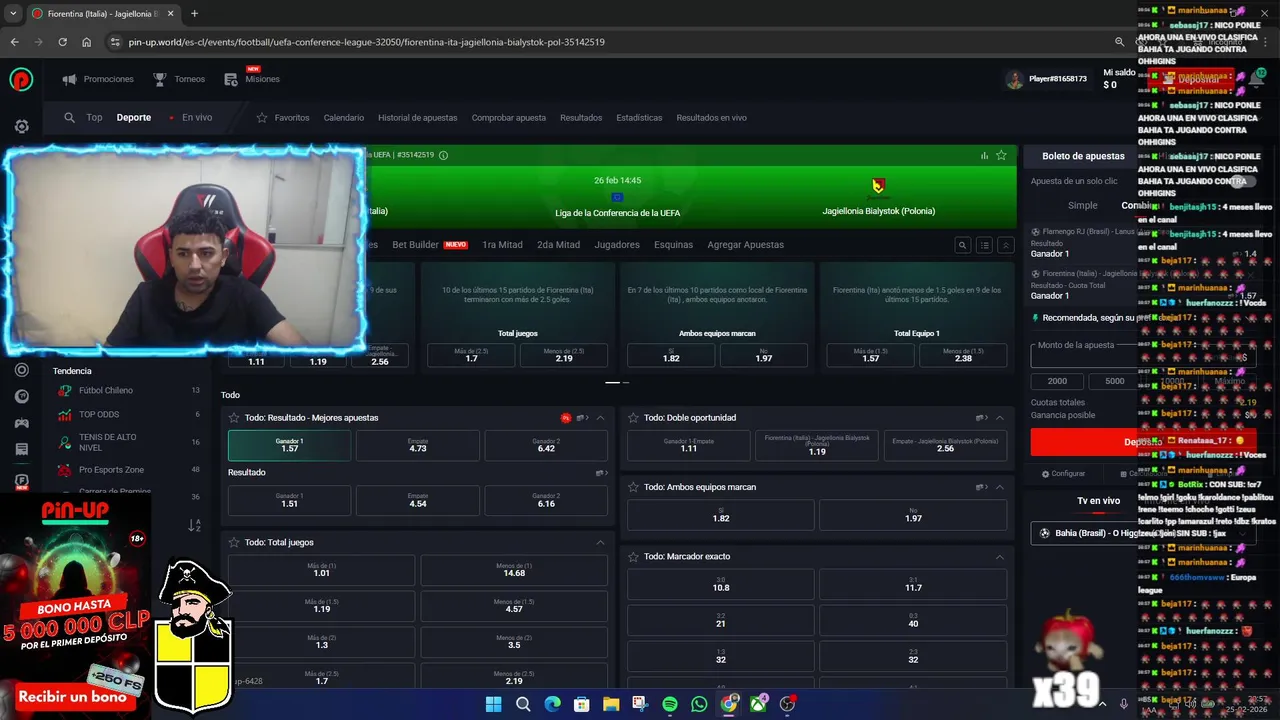Click market search magnifier button
Image resolution: width=1280 pixels, height=720 pixels.
pyautogui.click(x=962, y=245)
